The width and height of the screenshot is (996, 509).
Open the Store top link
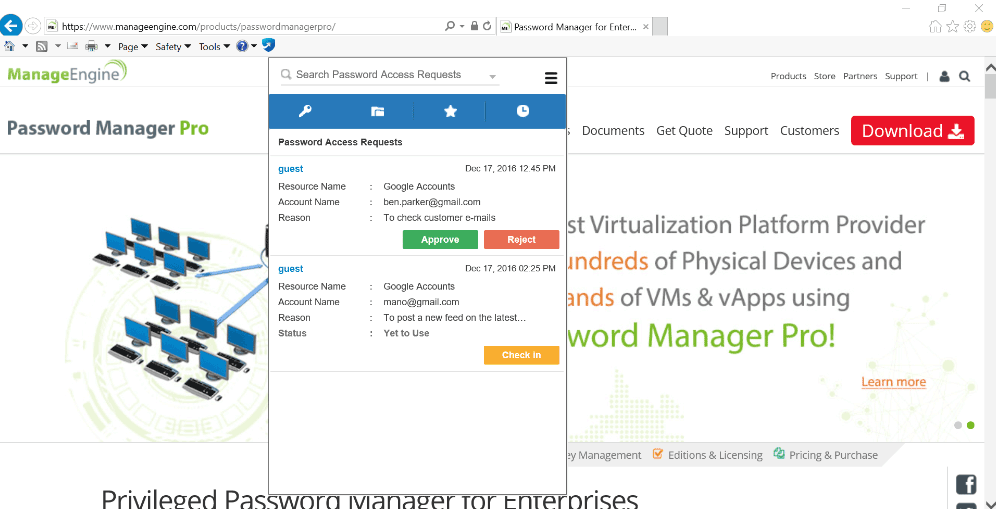pyautogui.click(x=824, y=76)
